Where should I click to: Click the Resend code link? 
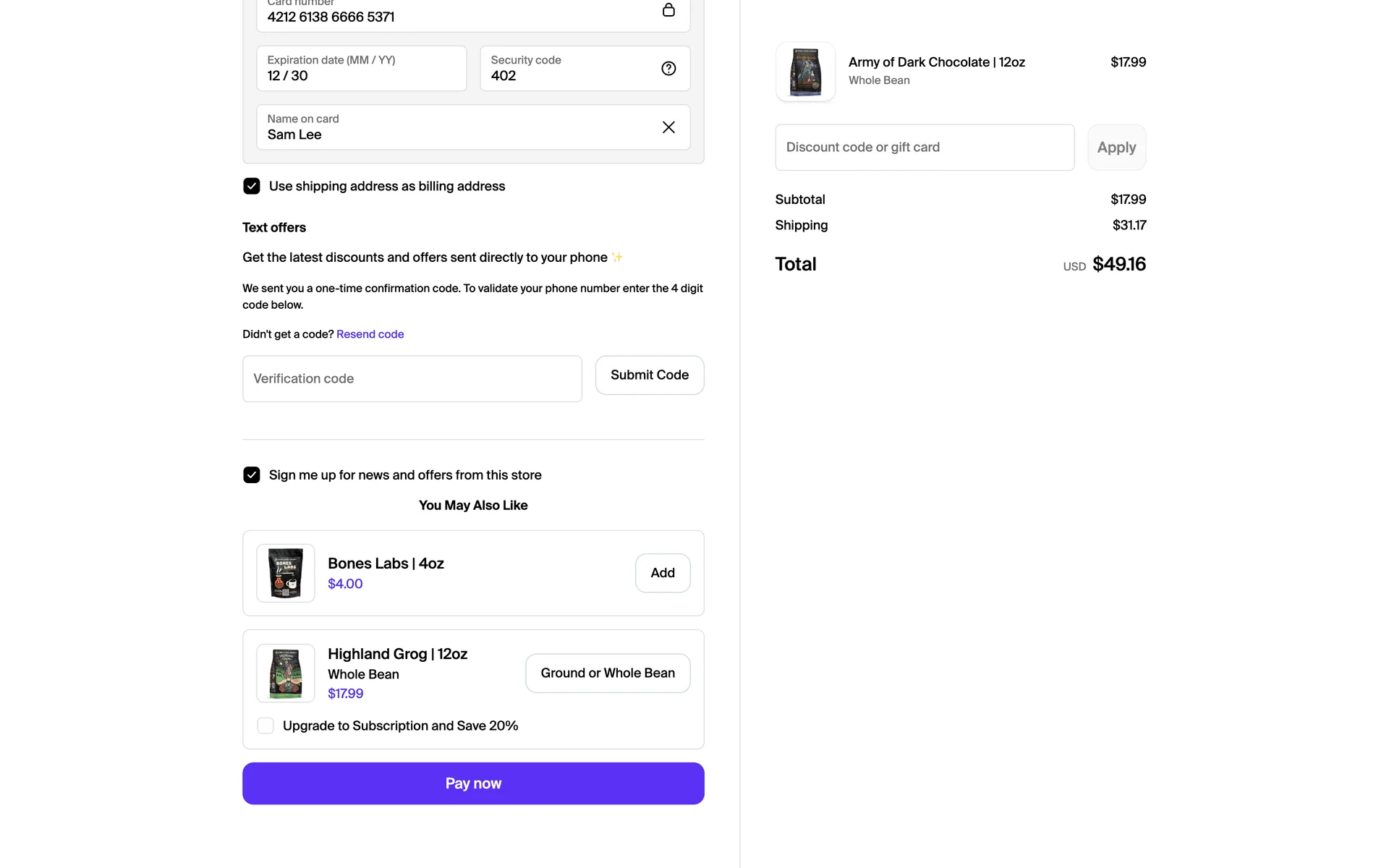tap(370, 334)
